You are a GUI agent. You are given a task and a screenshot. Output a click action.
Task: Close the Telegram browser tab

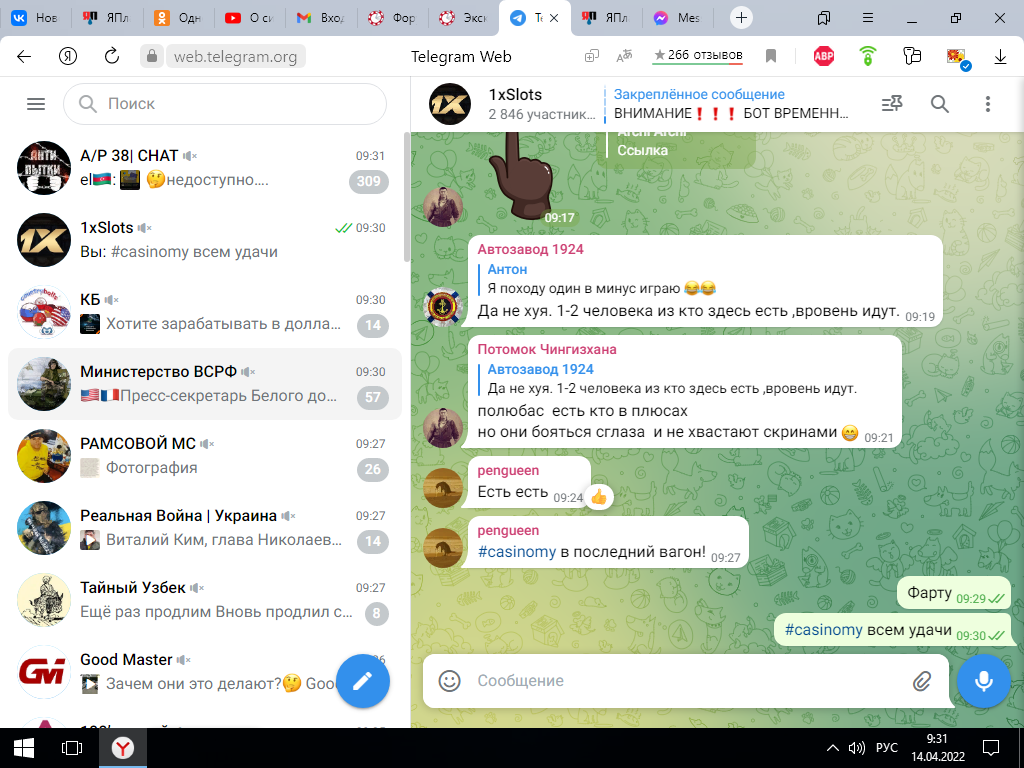coord(554,18)
